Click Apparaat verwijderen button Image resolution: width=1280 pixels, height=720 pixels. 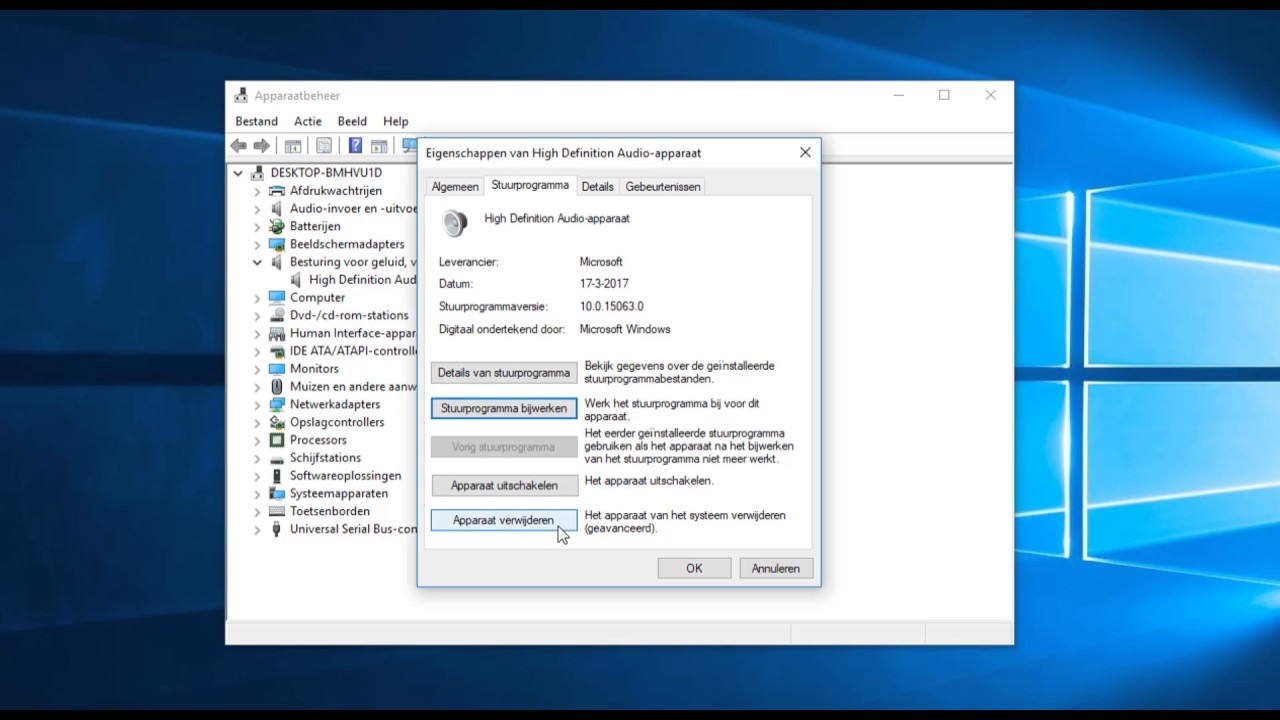[x=504, y=520]
